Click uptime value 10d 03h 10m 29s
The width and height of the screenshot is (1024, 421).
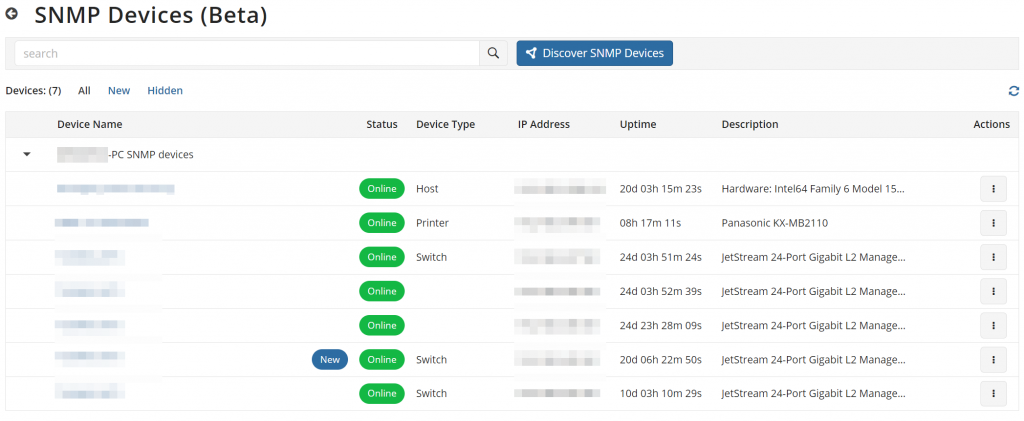click(x=660, y=394)
